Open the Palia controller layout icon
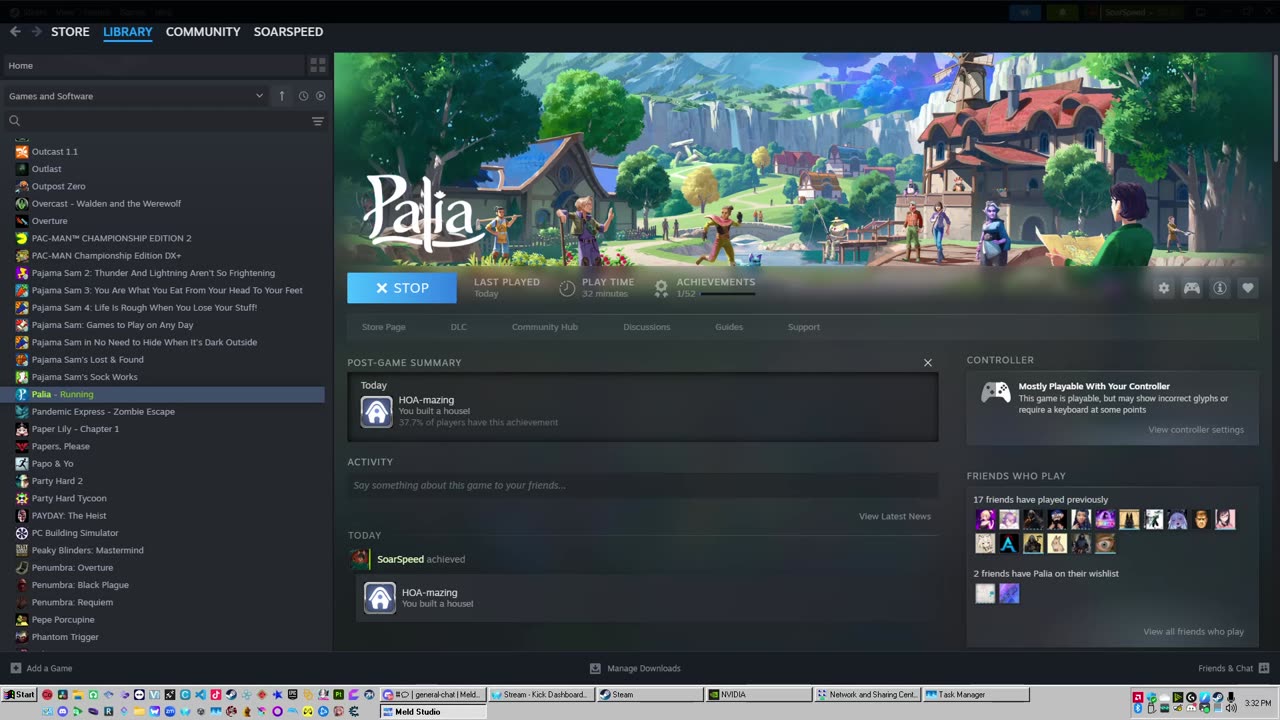 1192,288
